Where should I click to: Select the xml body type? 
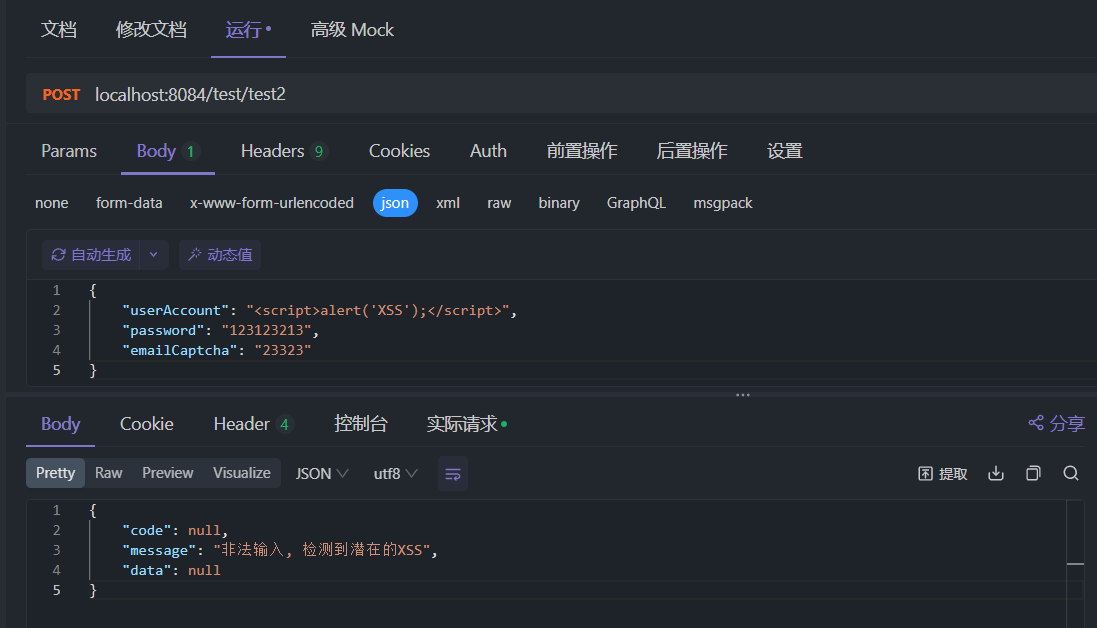pos(448,203)
